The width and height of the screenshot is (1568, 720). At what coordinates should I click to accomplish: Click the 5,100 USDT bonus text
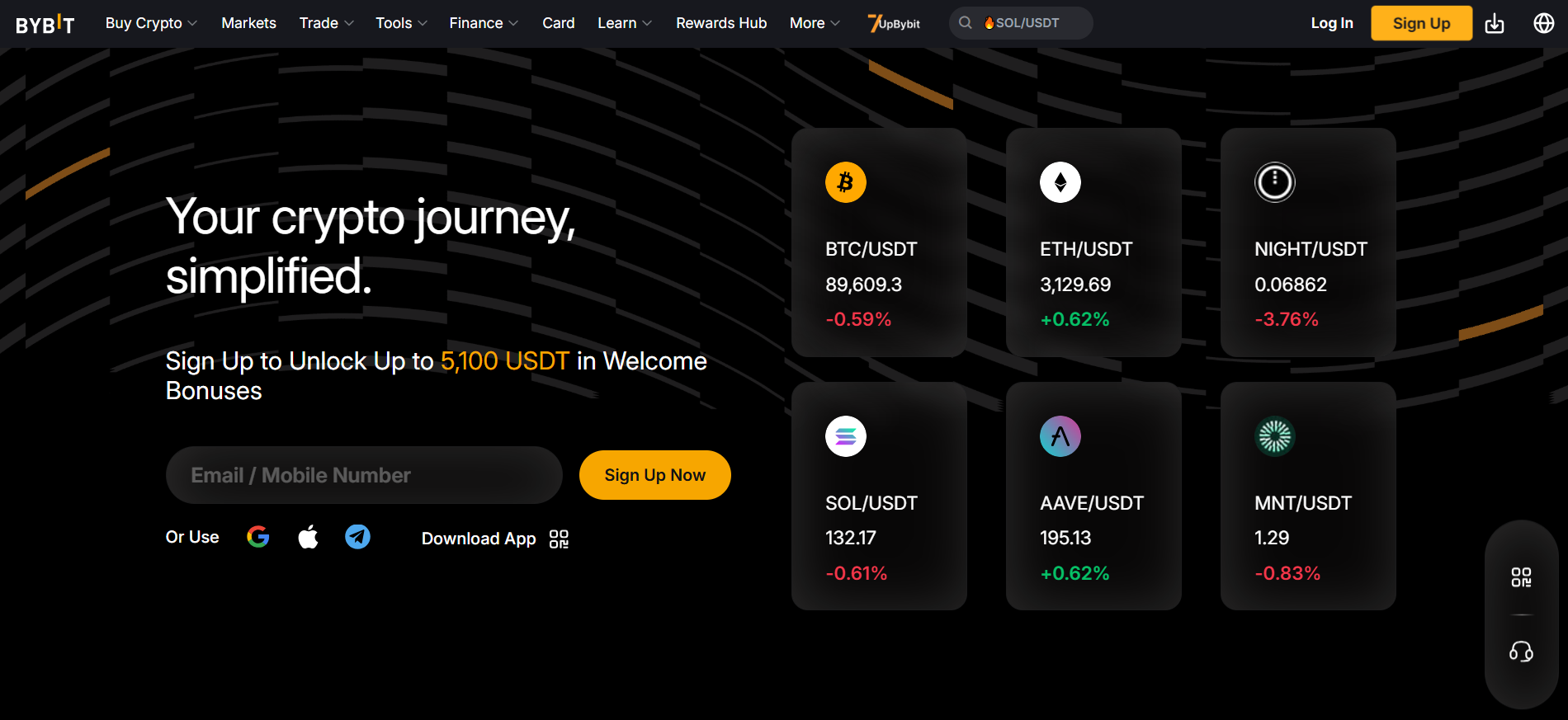(x=505, y=361)
